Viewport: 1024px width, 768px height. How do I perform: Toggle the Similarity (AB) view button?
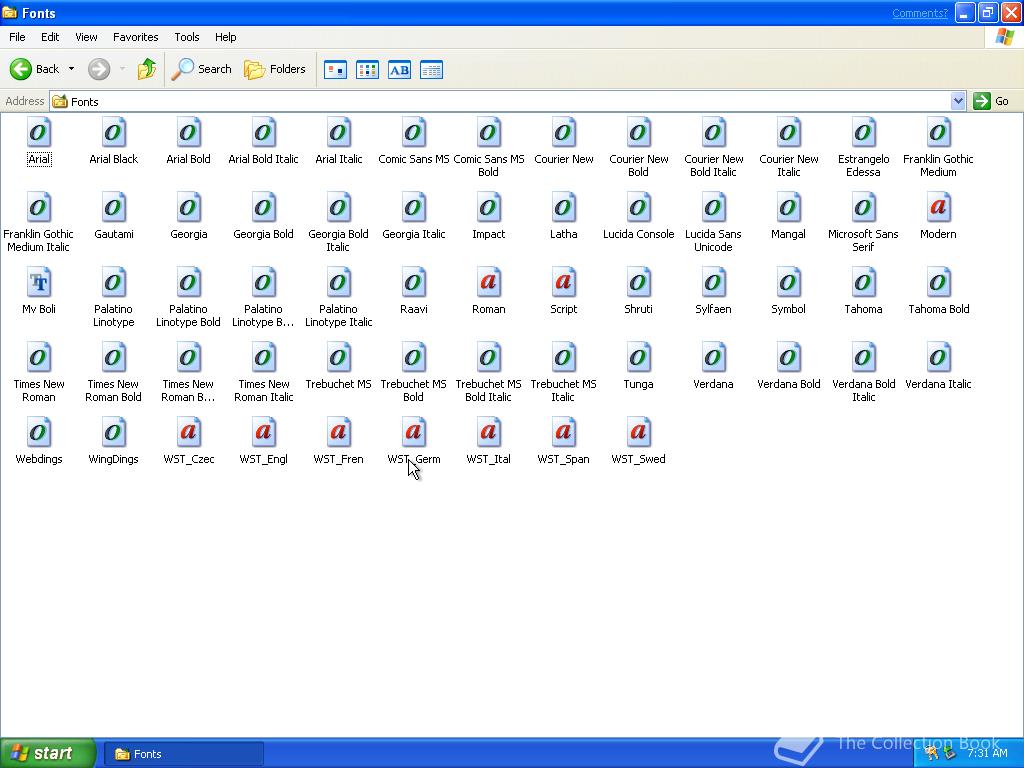pos(400,69)
